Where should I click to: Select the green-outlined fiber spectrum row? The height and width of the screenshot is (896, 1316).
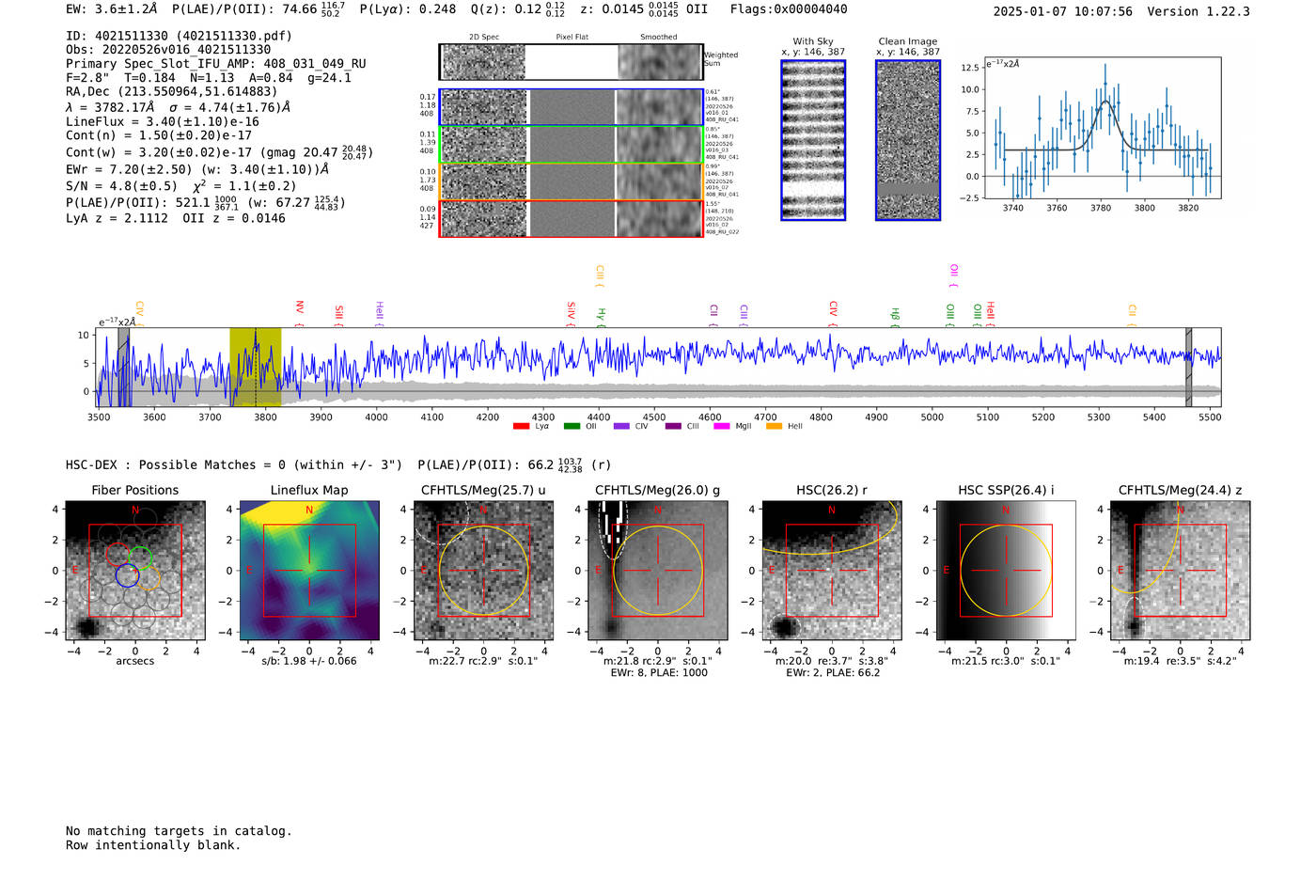point(571,144)
